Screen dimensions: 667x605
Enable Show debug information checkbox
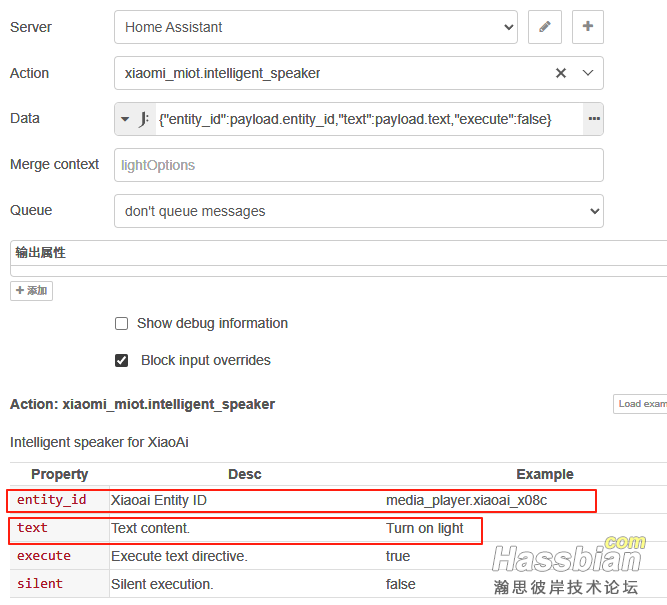coord(121,323)
